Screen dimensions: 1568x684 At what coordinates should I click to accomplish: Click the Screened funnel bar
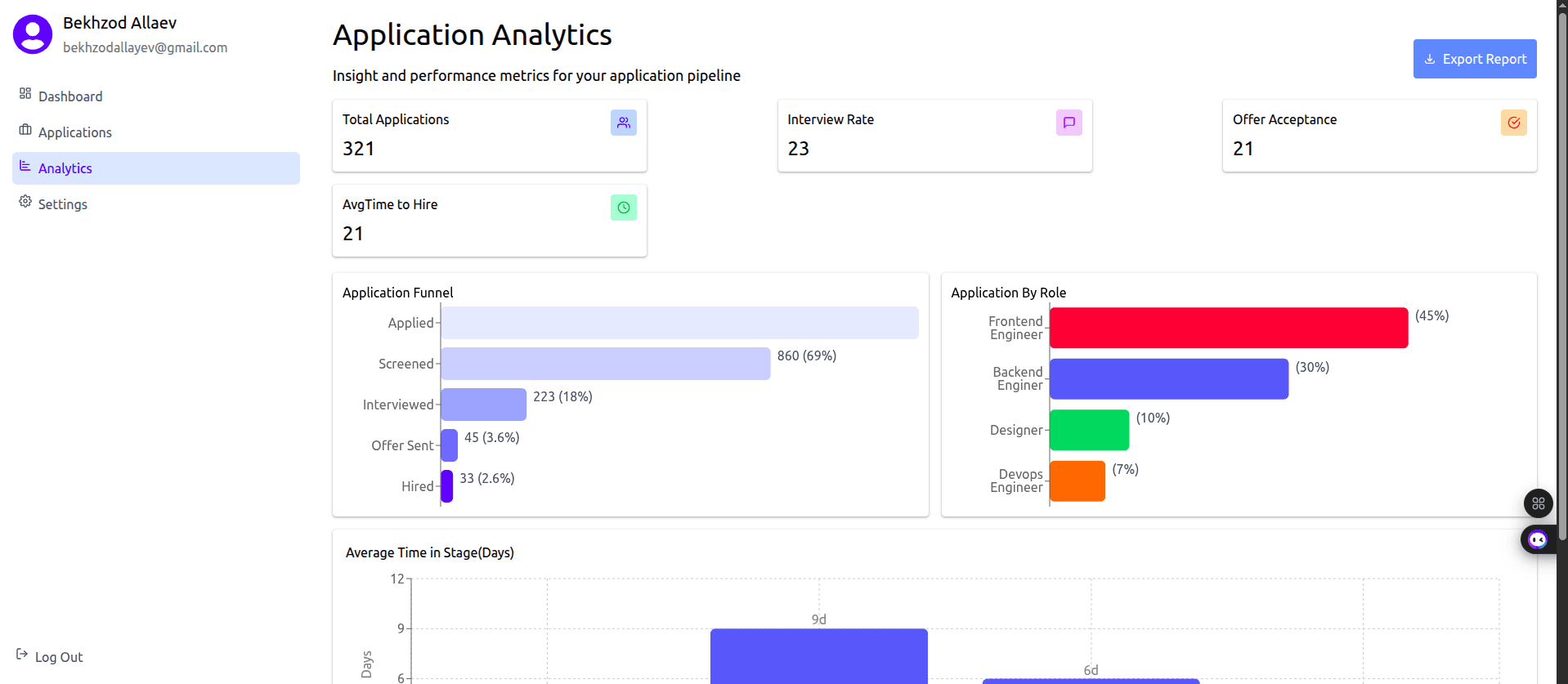point(606,364)
